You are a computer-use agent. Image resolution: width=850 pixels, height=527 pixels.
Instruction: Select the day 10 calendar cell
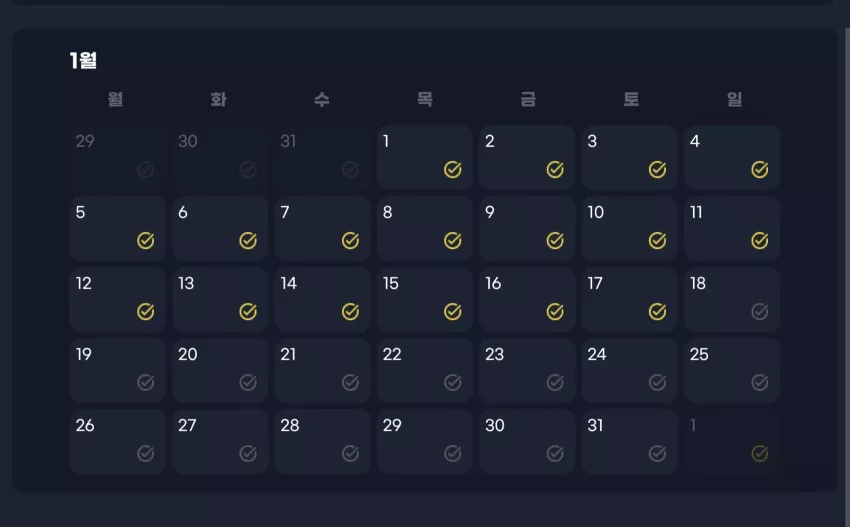629,229
